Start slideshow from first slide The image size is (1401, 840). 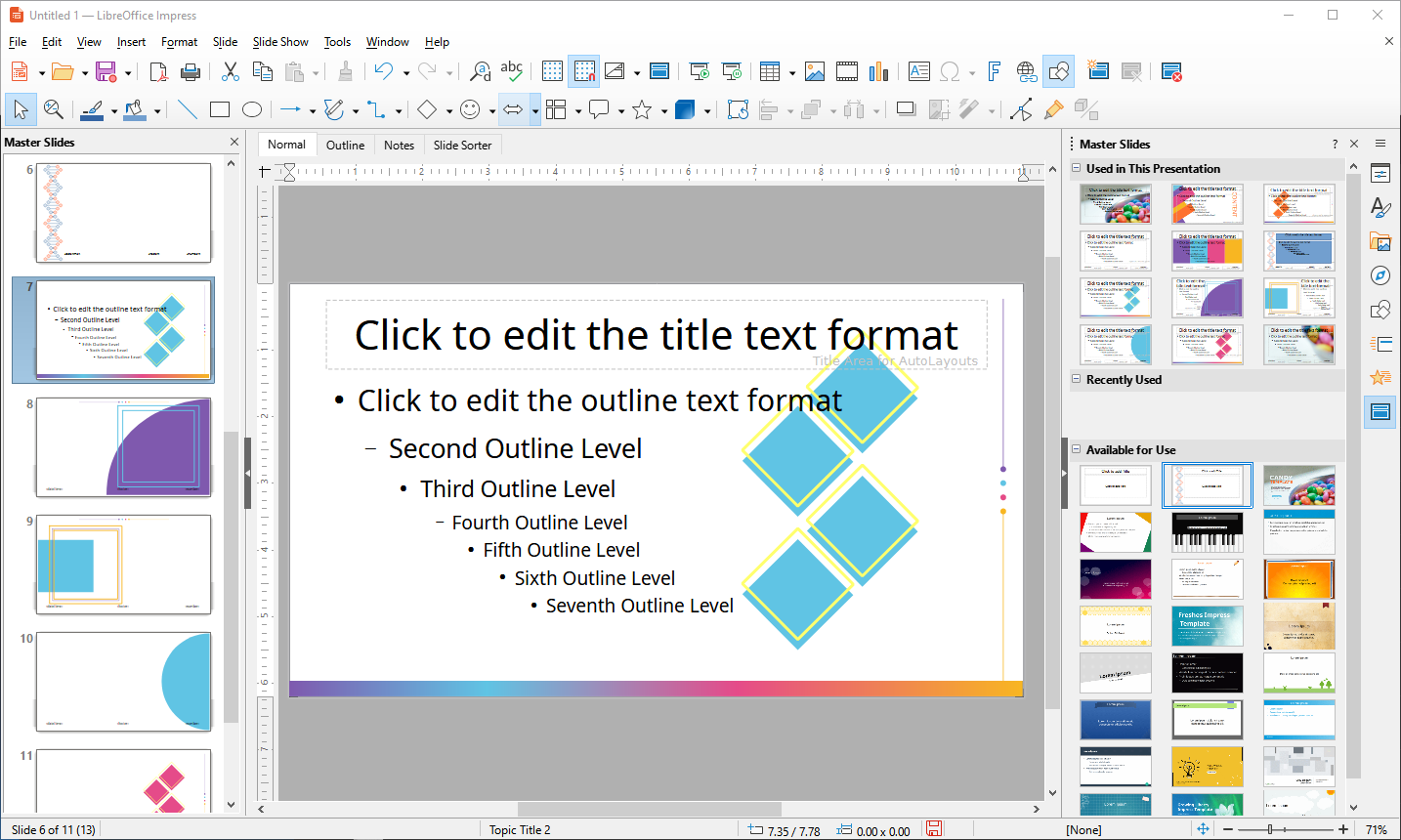[700, 71]
